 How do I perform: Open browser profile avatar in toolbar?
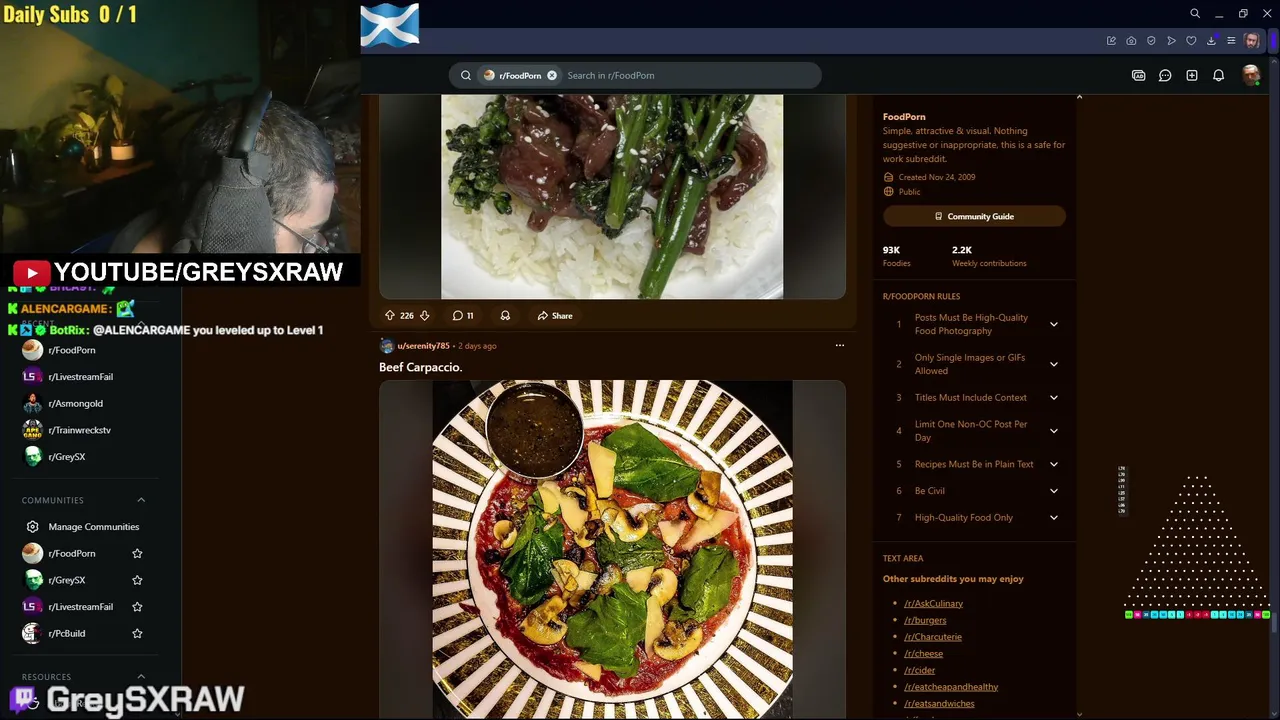tap(1252, 41)
